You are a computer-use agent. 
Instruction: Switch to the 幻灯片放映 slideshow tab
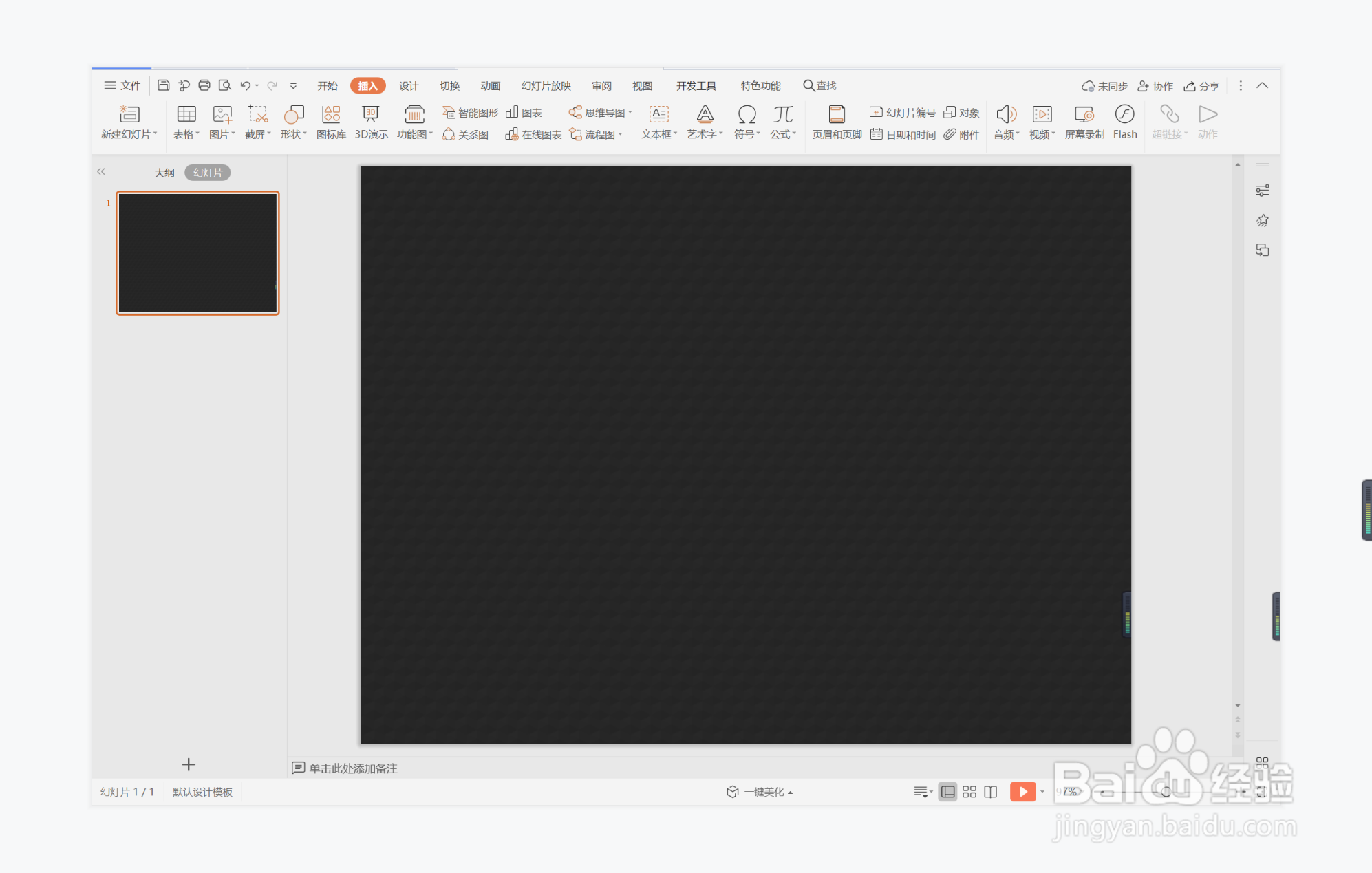[x=546, y=85]
